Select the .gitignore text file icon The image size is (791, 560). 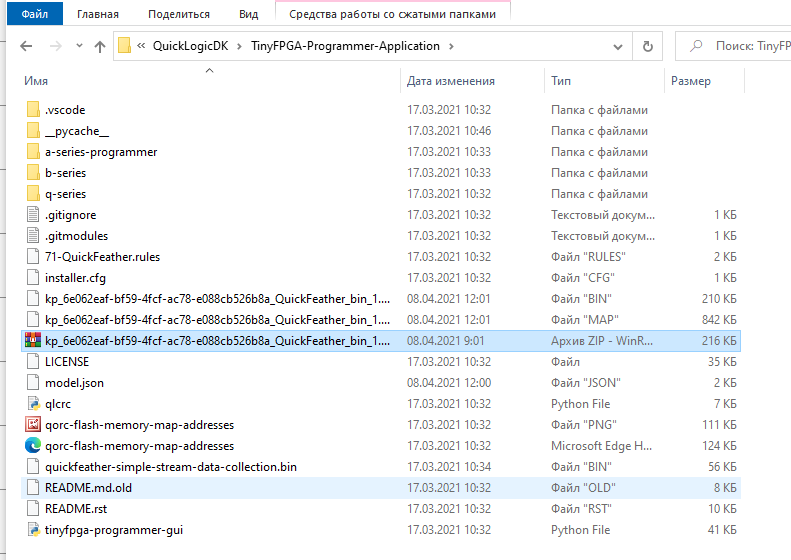pyautogui.click(x=33, y=214)
